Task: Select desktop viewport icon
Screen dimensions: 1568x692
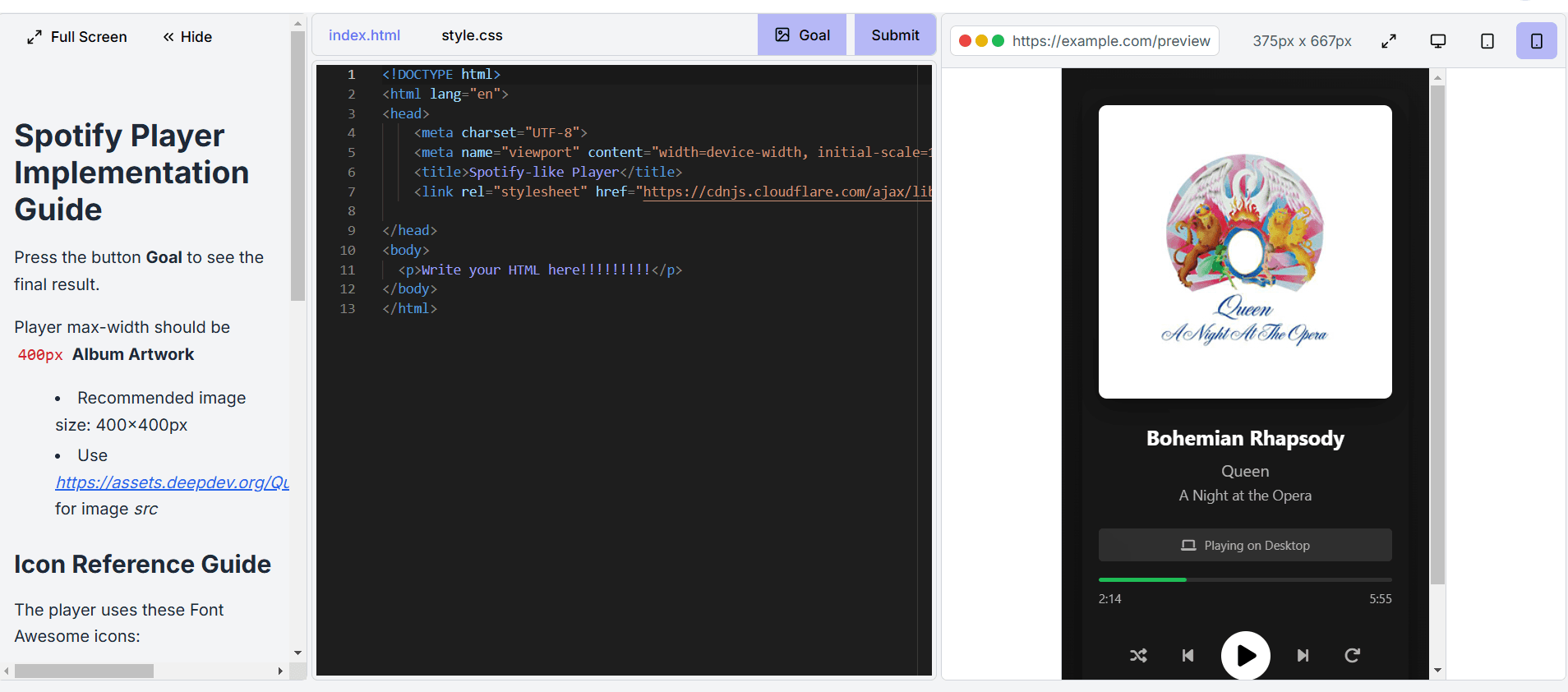Action: [1438, 41]
